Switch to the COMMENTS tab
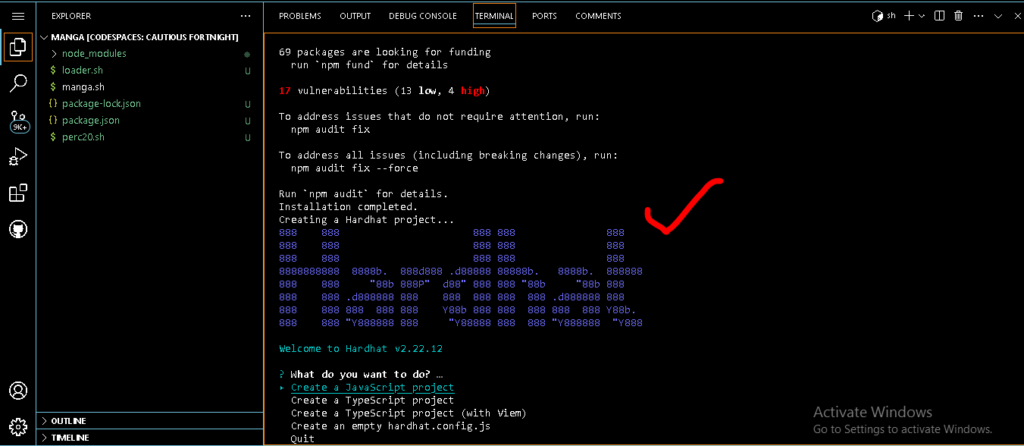This screenshot has height=446, width=1024. [598, 16]
